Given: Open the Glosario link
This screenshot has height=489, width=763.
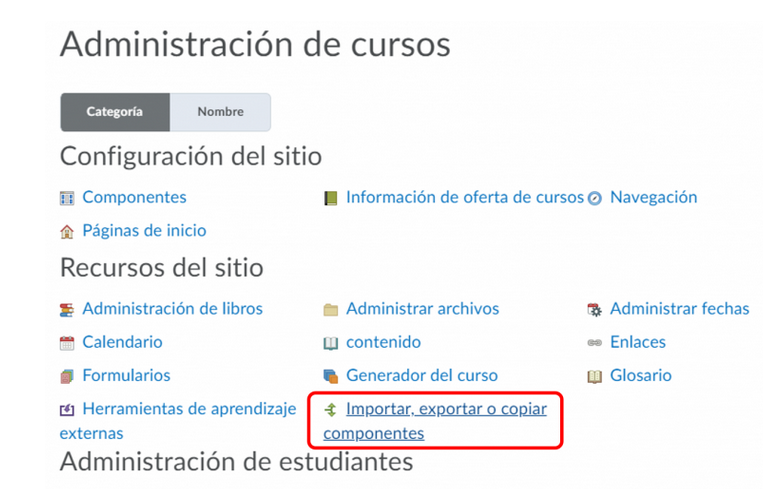Looking at the screenshot, I should click(x=640, y=375).
